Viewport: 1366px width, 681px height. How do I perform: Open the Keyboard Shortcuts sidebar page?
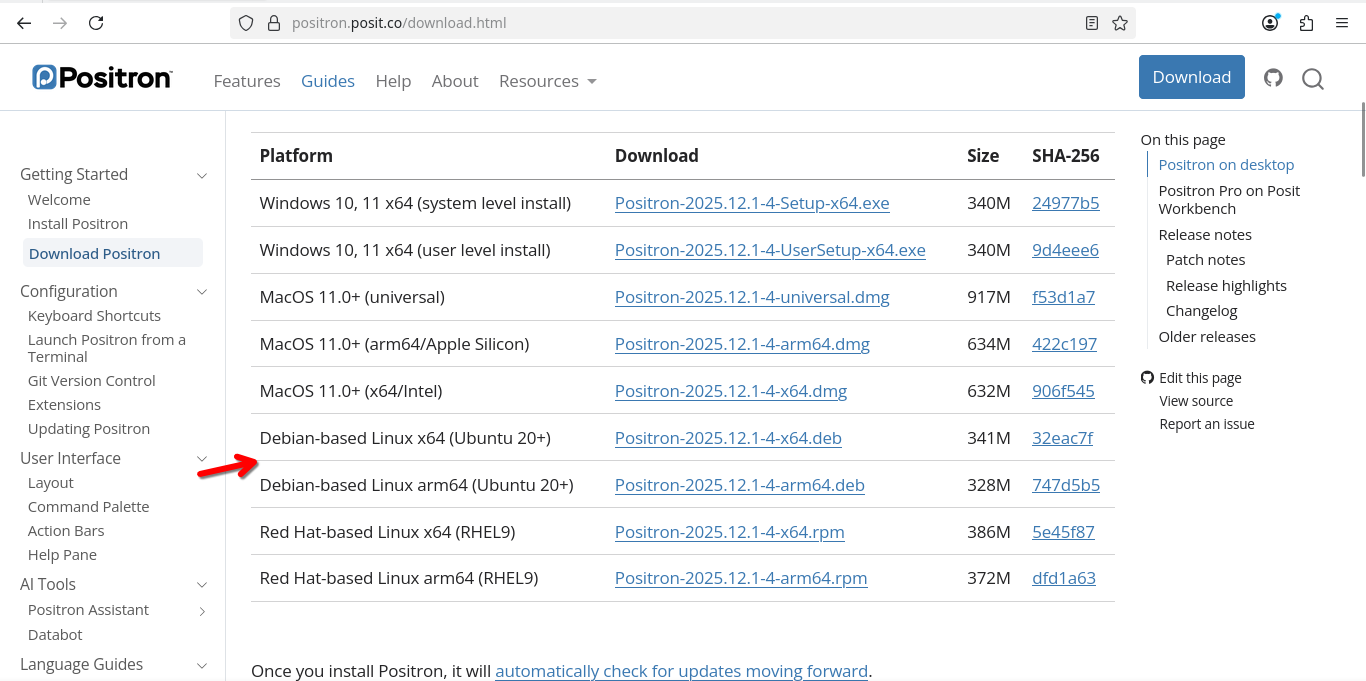click(94, 316)
